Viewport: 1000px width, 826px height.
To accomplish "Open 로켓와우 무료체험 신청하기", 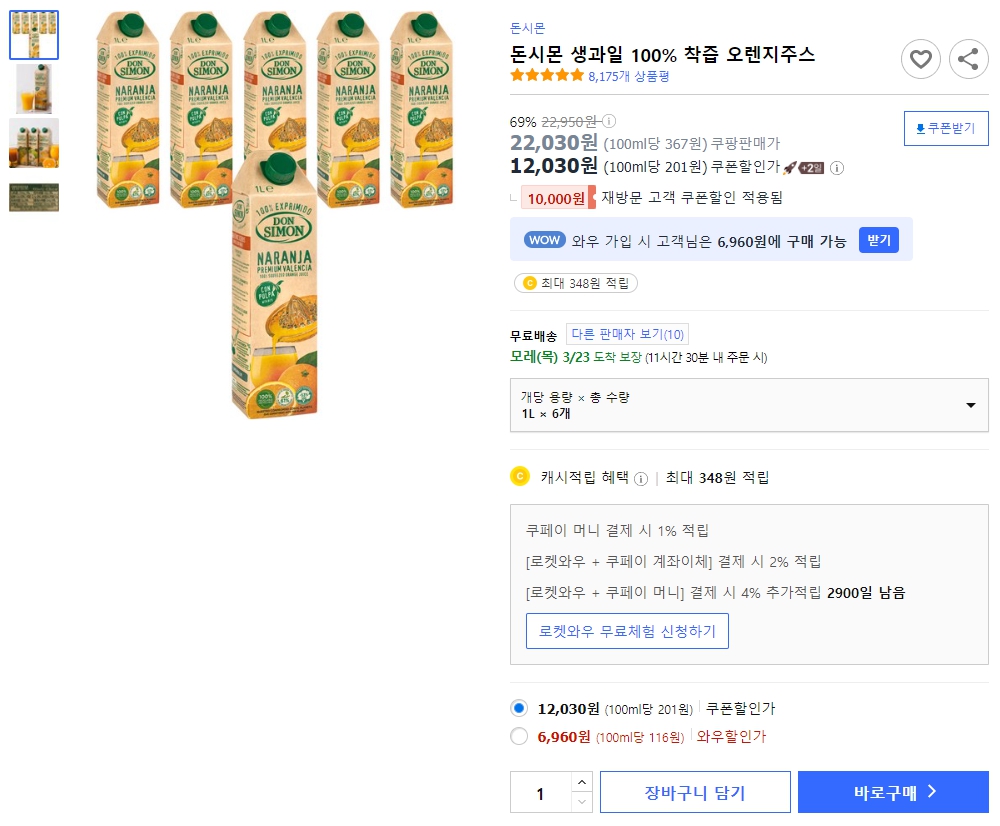I will [x=627, y=630].
